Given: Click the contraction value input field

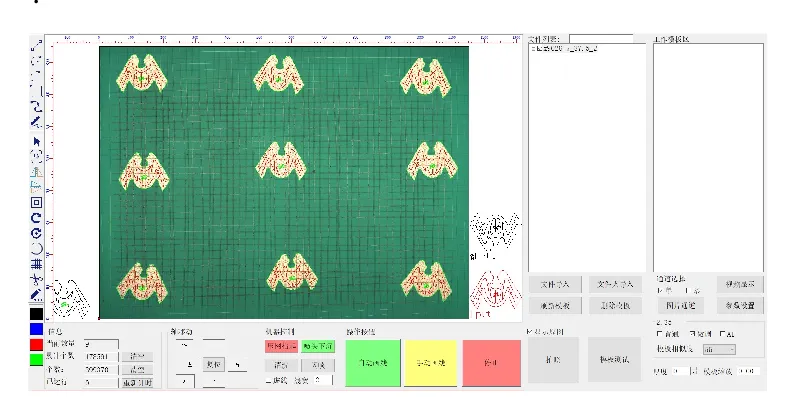Looking at the screenshot, I should tap(749, 371).
